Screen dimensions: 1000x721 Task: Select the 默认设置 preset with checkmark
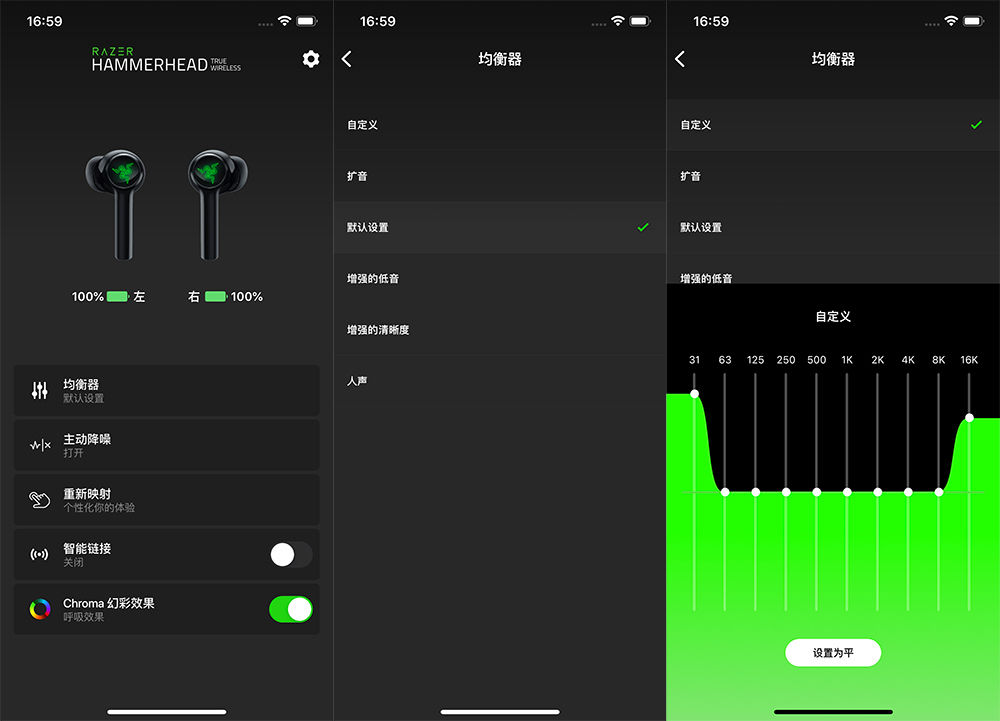(500, 227)
